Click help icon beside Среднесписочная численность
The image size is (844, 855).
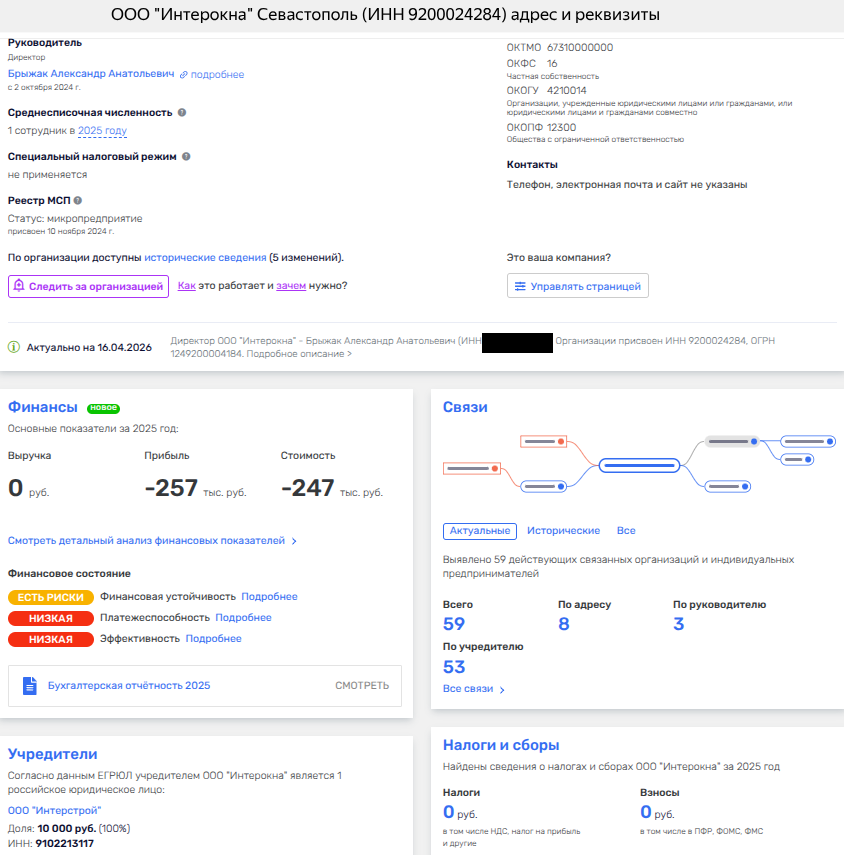[x=182, y=112]
